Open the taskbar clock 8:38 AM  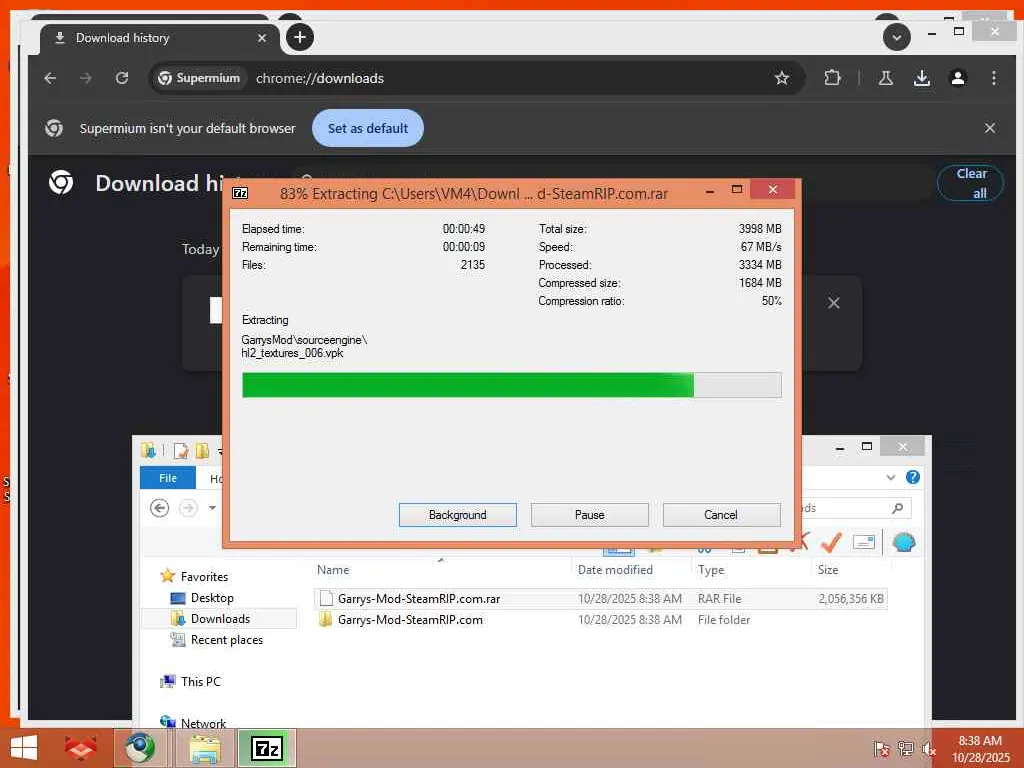pyautogui.click(x=980, y=749)
